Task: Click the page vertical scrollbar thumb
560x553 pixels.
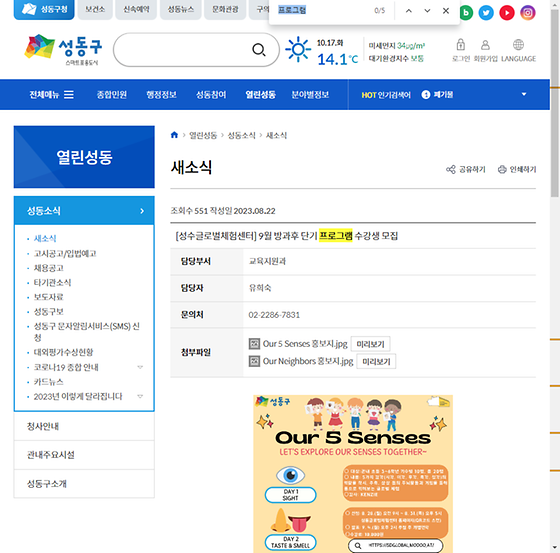Action: 555,103
